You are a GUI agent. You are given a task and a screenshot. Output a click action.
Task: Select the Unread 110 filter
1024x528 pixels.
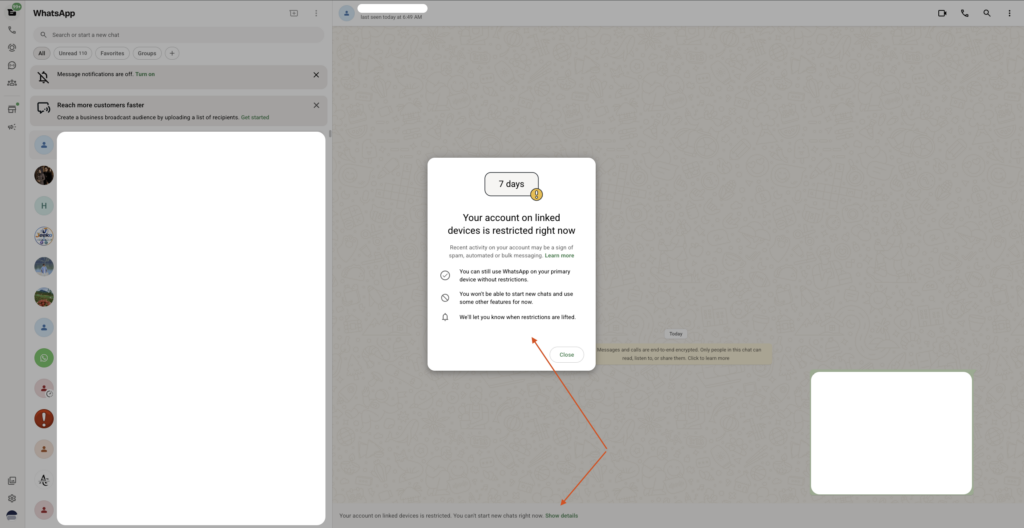[72, 54]
